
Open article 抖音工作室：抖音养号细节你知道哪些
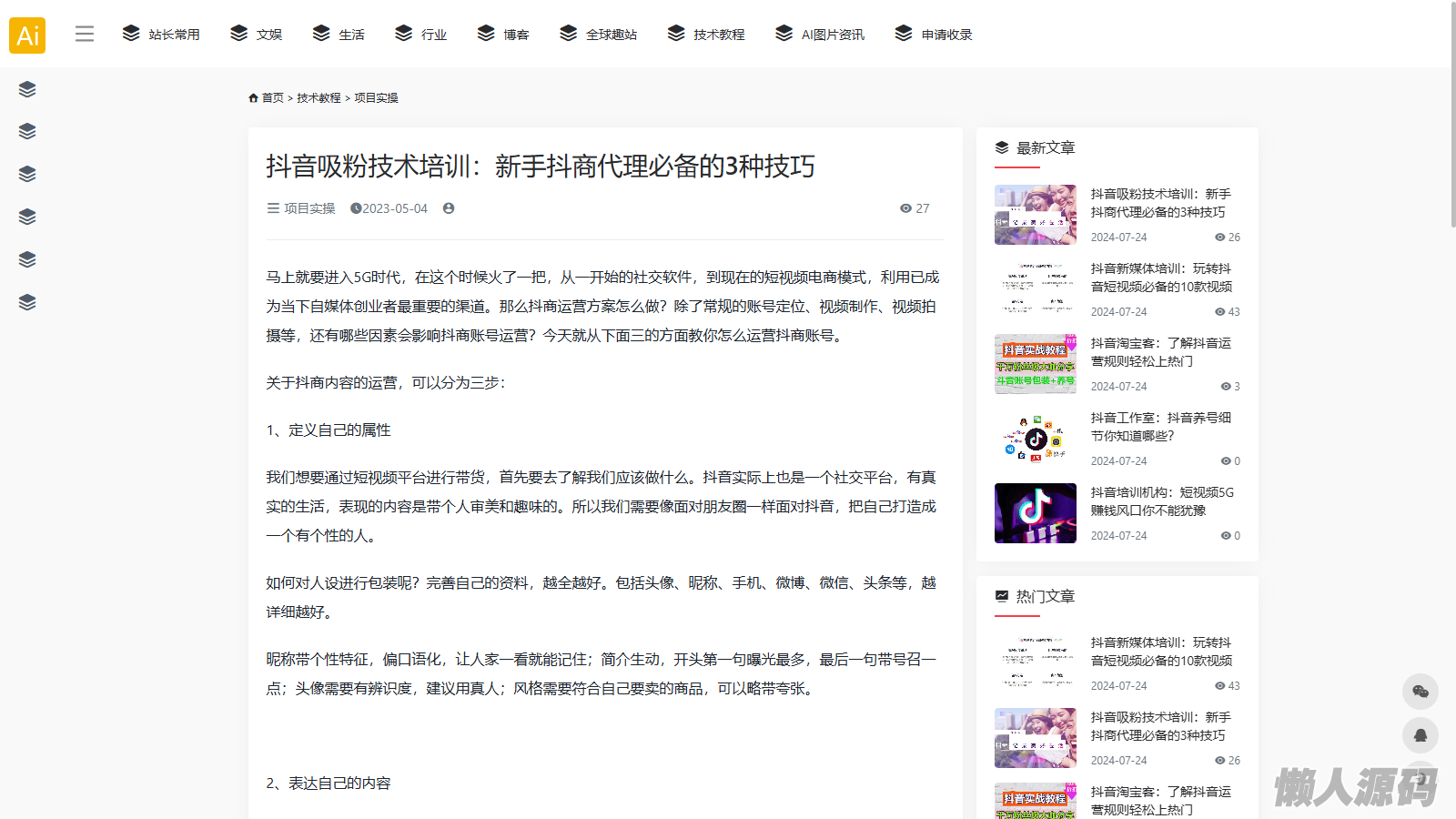click(1160, 427)
